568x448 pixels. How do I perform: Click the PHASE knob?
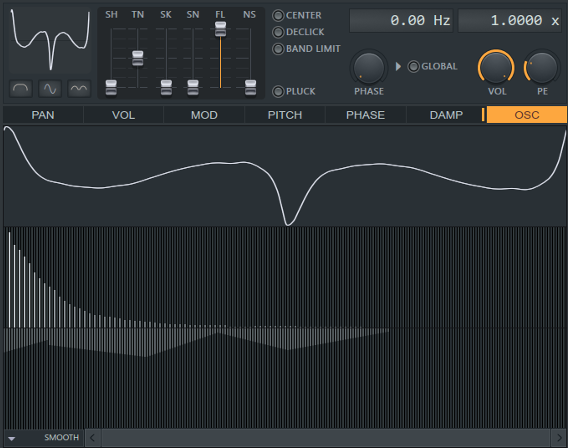pyautogui.click(x=369, y=67)
